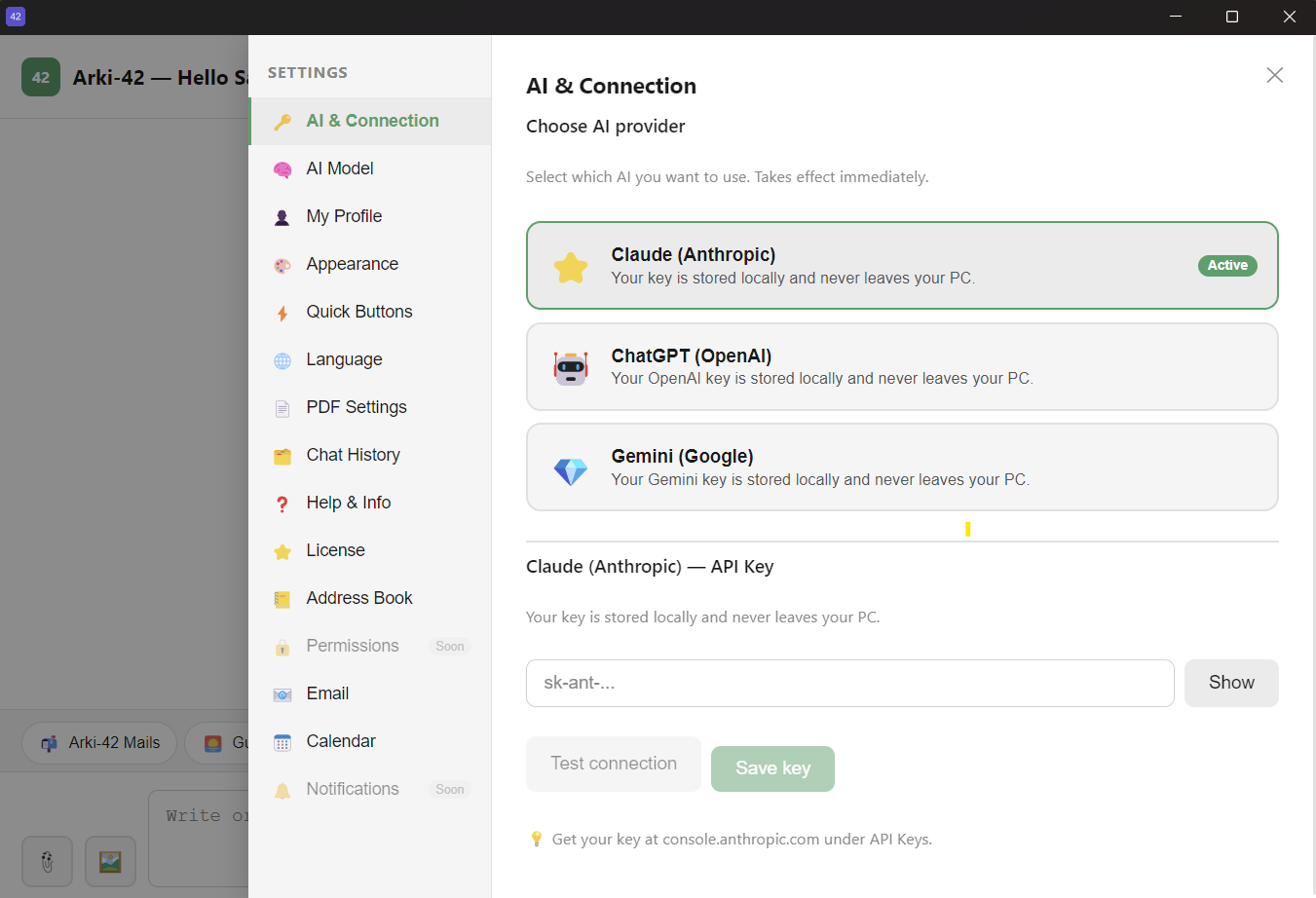
Task: Click the Test connection button
Action: (x=613, y=764)
